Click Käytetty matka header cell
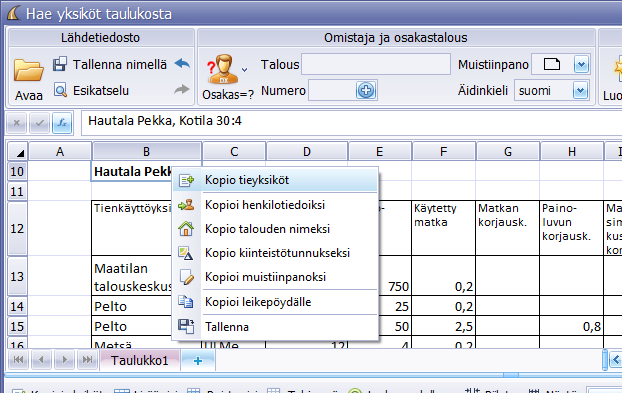622x393 pixels. click(x=443, y=228)
